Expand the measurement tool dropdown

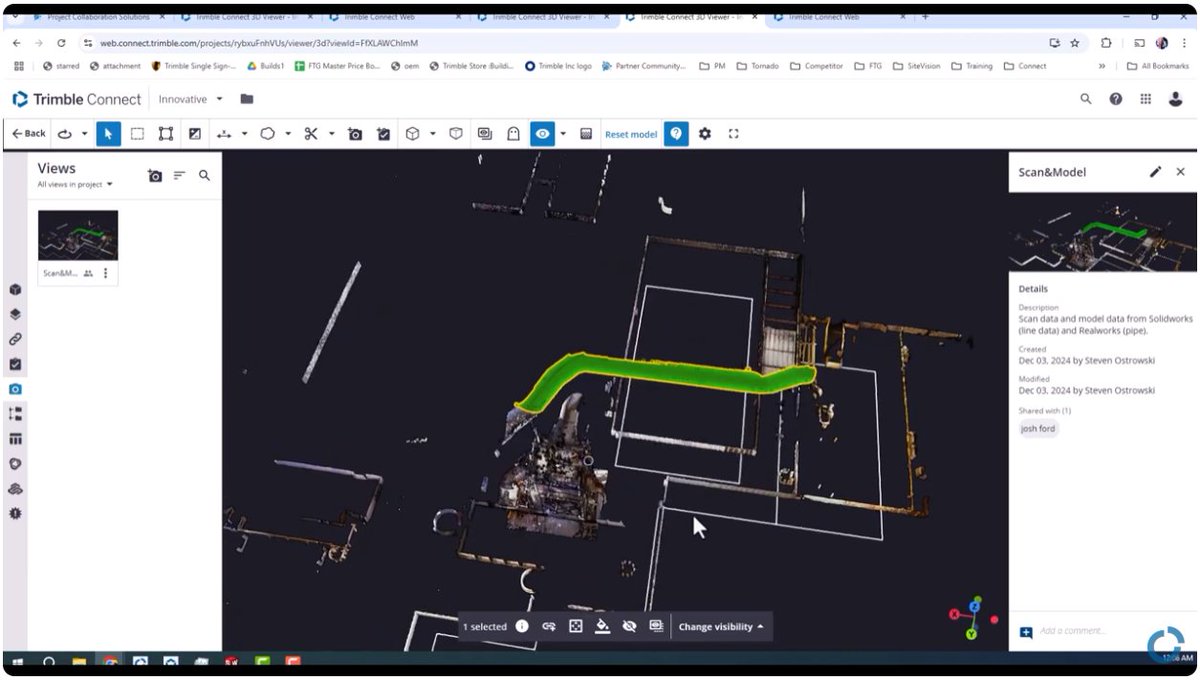point(244,134)
